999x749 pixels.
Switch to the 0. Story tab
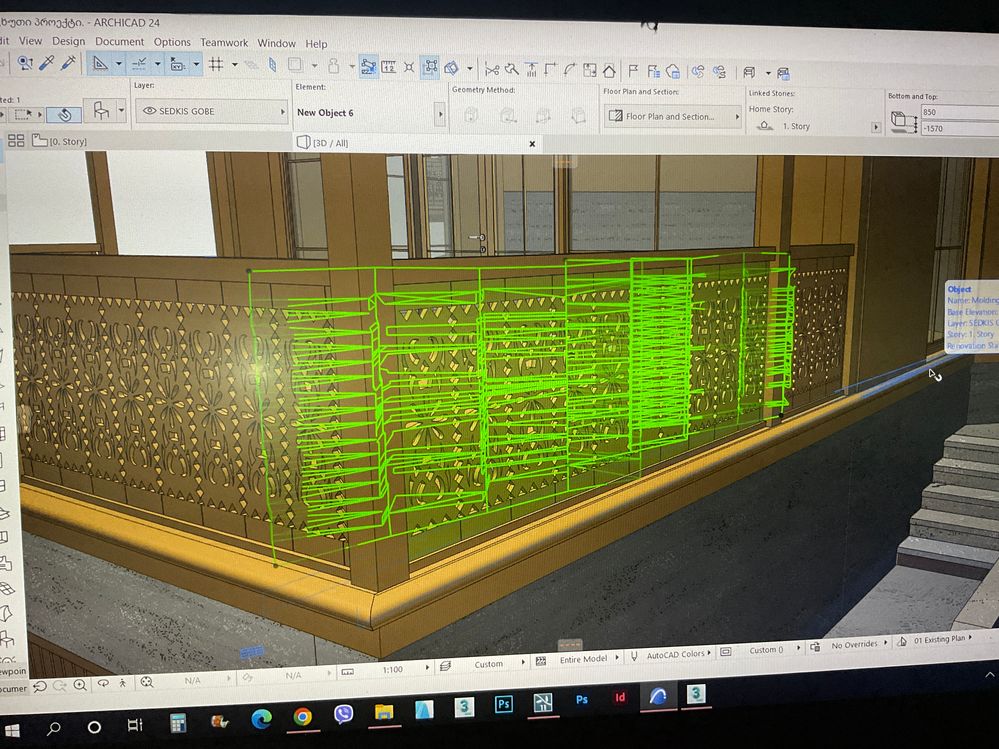pos(61,141)
